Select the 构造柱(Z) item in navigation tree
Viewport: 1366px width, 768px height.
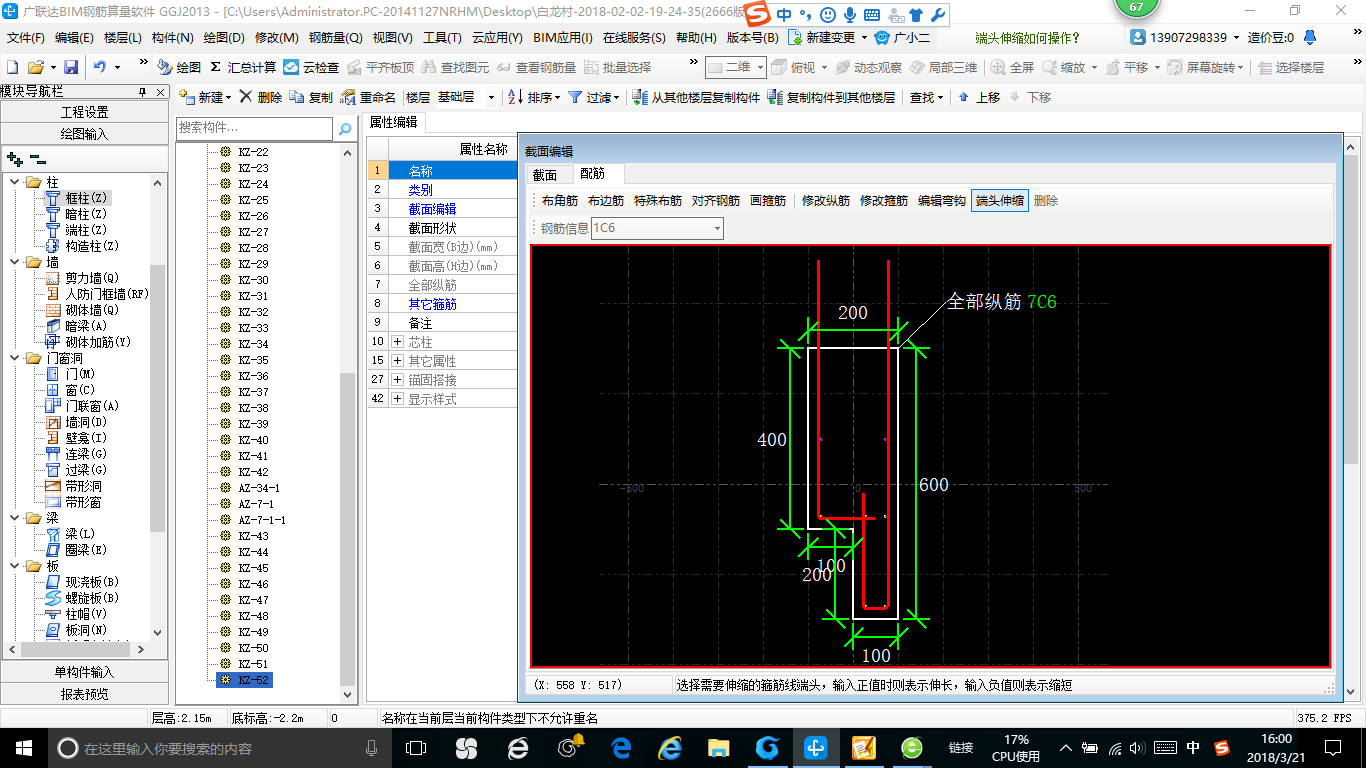point(83,246)
